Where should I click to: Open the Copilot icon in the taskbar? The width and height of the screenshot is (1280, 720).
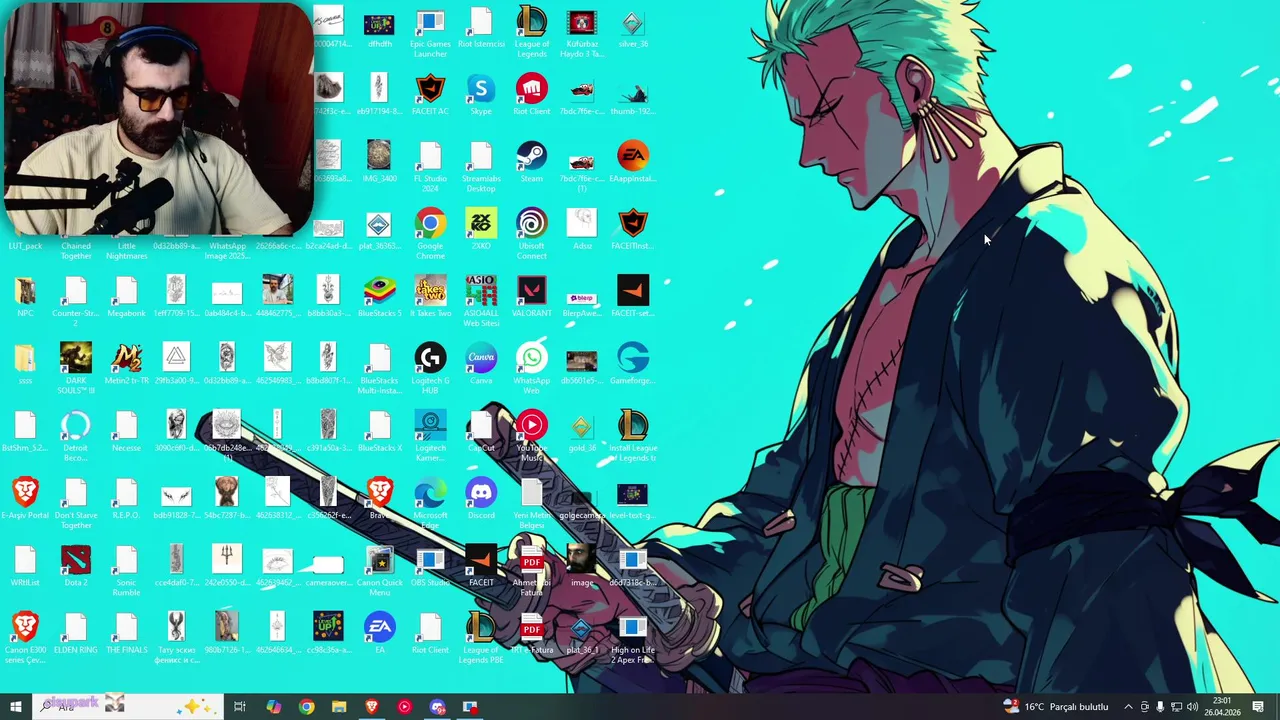point(273,707)
